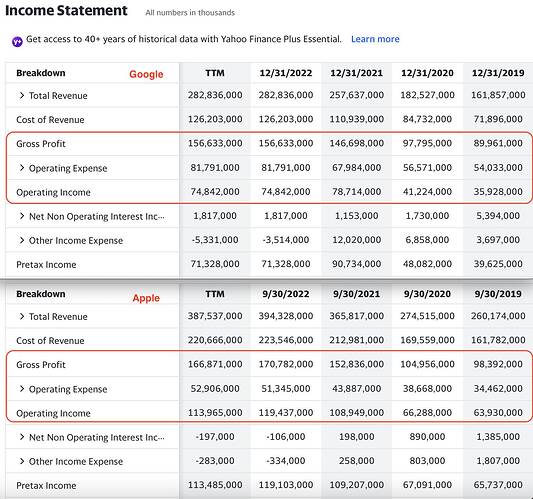
Task: Select the 9/30/2022 column header
Action: click(286, 294)
